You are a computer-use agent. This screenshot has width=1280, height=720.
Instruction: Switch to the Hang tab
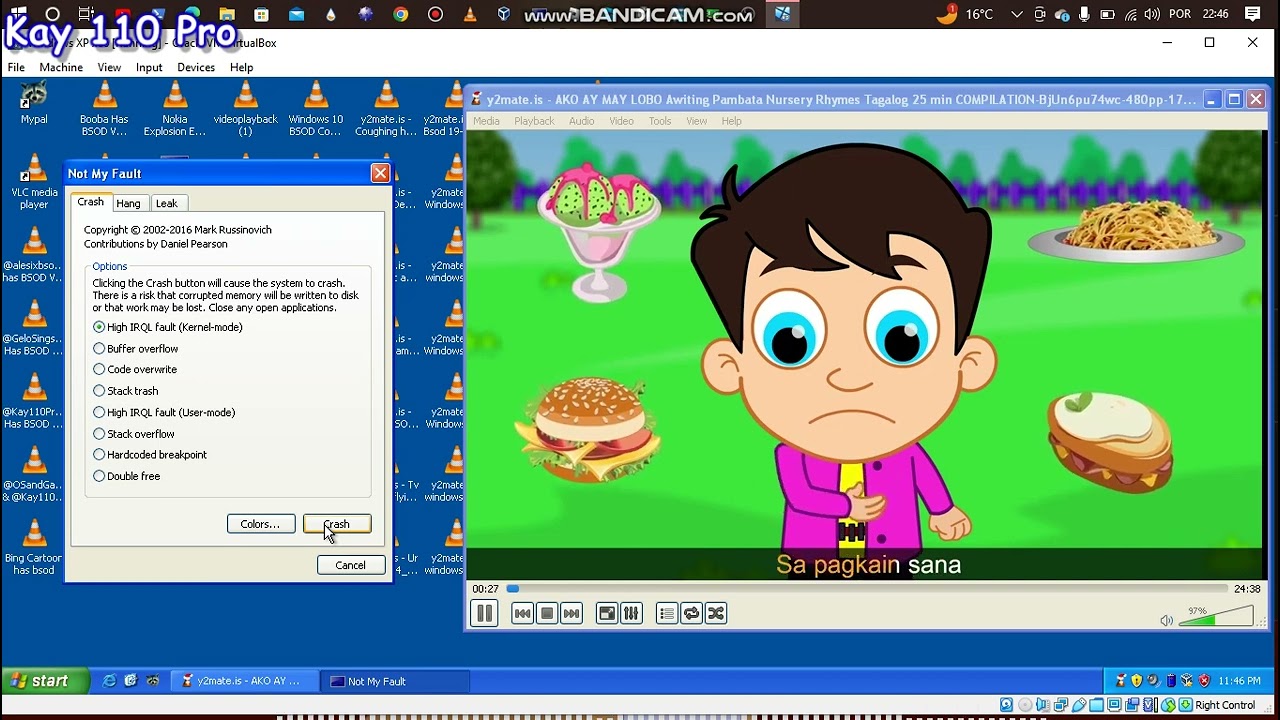point(128,203)
